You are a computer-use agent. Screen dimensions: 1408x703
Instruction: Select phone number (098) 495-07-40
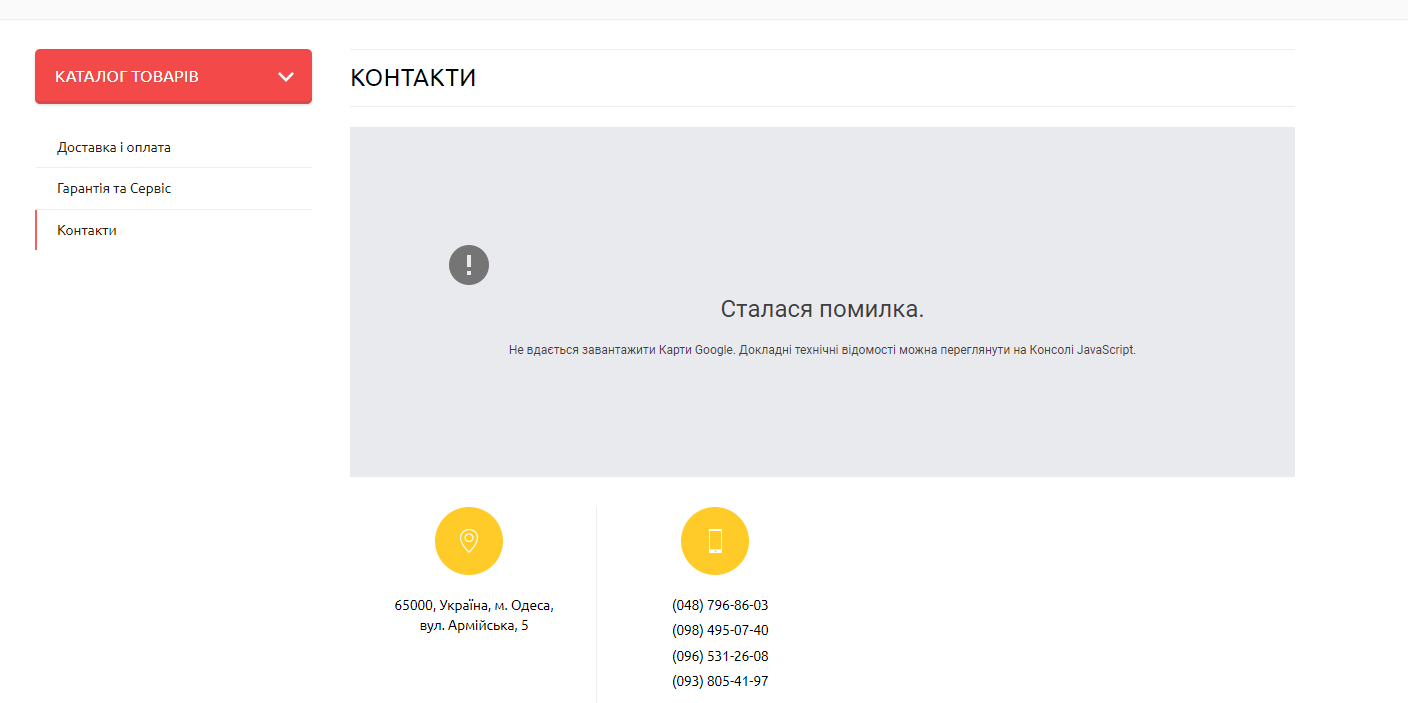720,630
